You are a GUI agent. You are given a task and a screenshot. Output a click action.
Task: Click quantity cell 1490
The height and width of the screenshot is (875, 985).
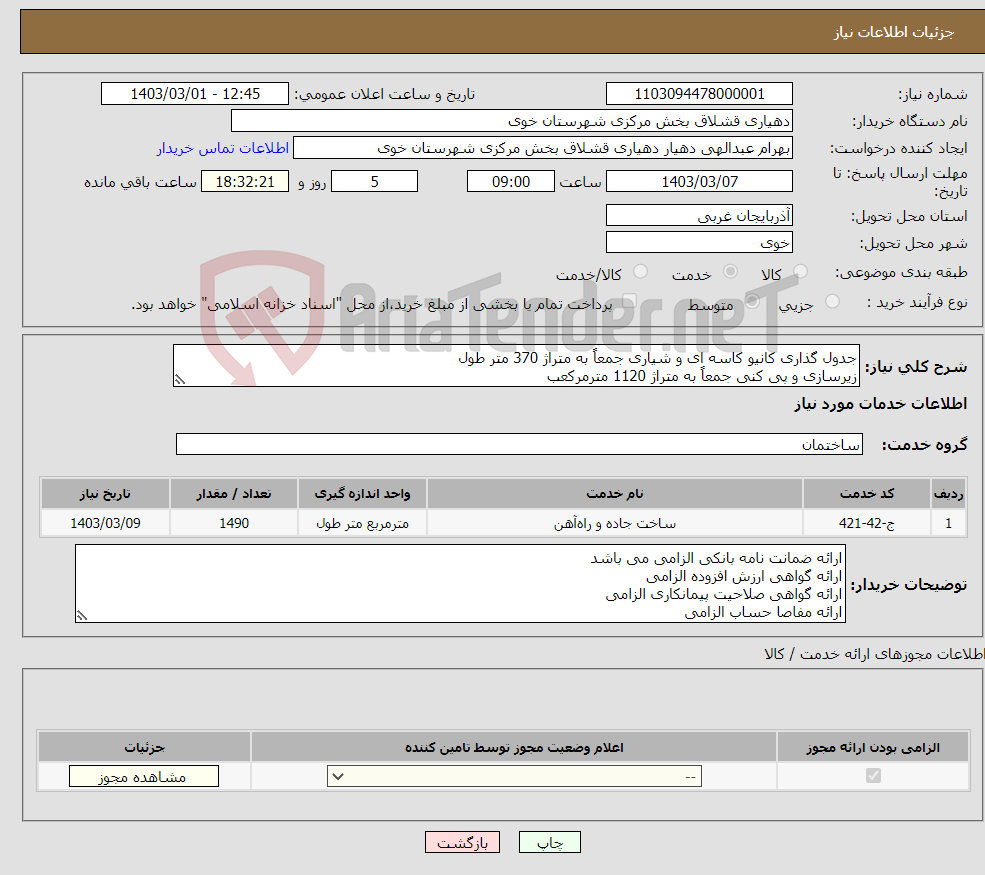234,523
